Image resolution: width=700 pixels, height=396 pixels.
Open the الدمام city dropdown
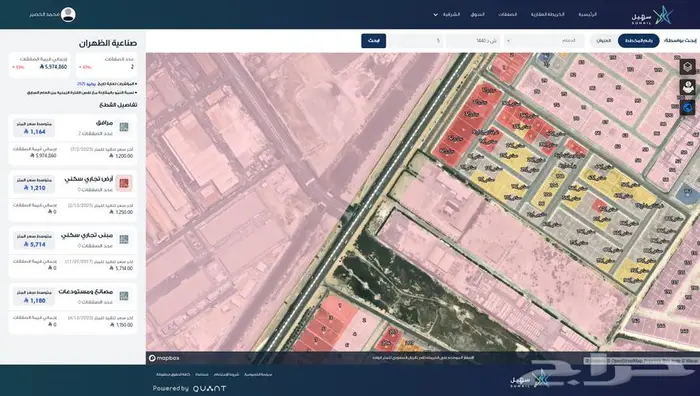click(x=544, y=41)
